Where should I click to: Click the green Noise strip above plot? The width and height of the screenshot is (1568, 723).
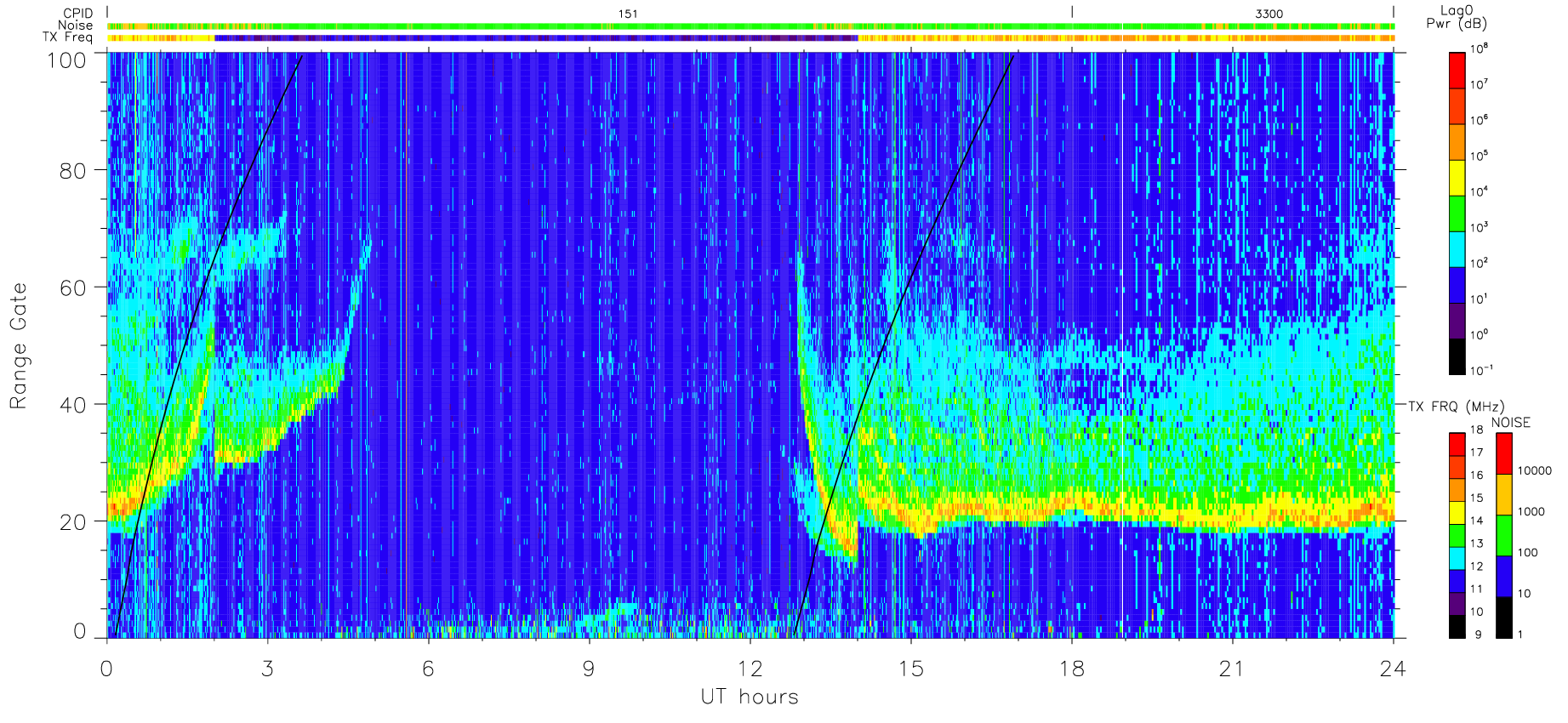click(750, 26)
